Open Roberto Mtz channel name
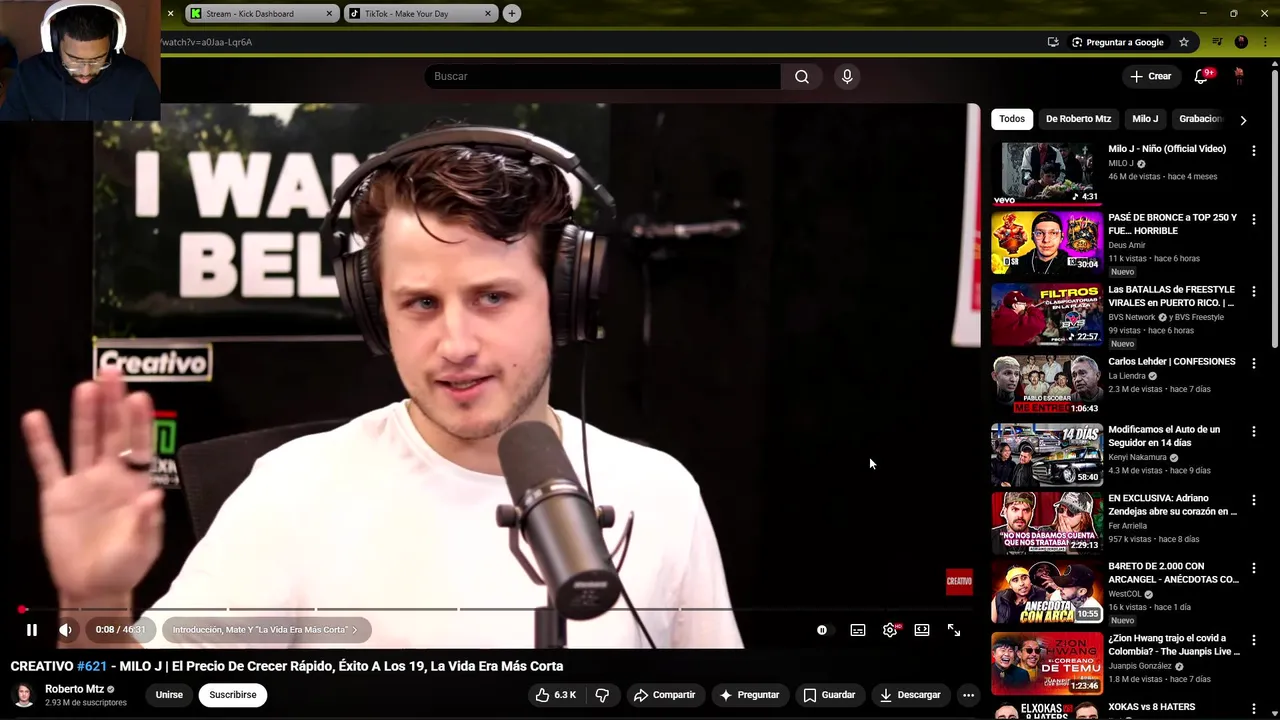1280x720 pixels. click(x=75, y=689)
